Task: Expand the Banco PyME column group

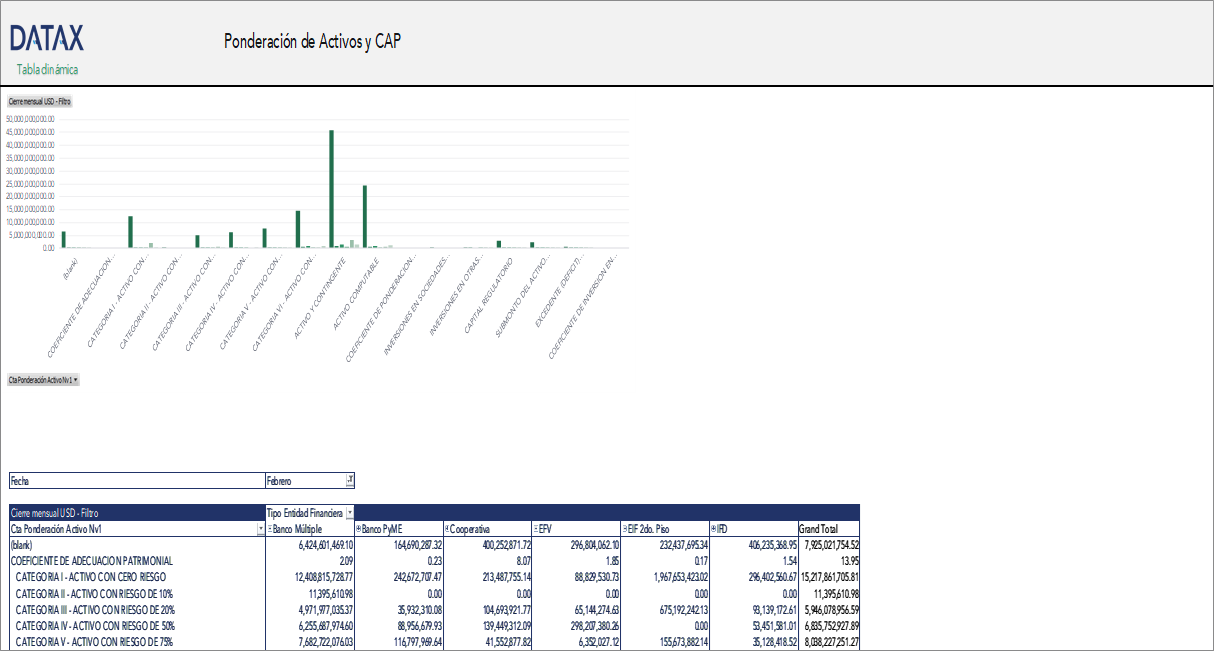Action: [x=358, y=529]
